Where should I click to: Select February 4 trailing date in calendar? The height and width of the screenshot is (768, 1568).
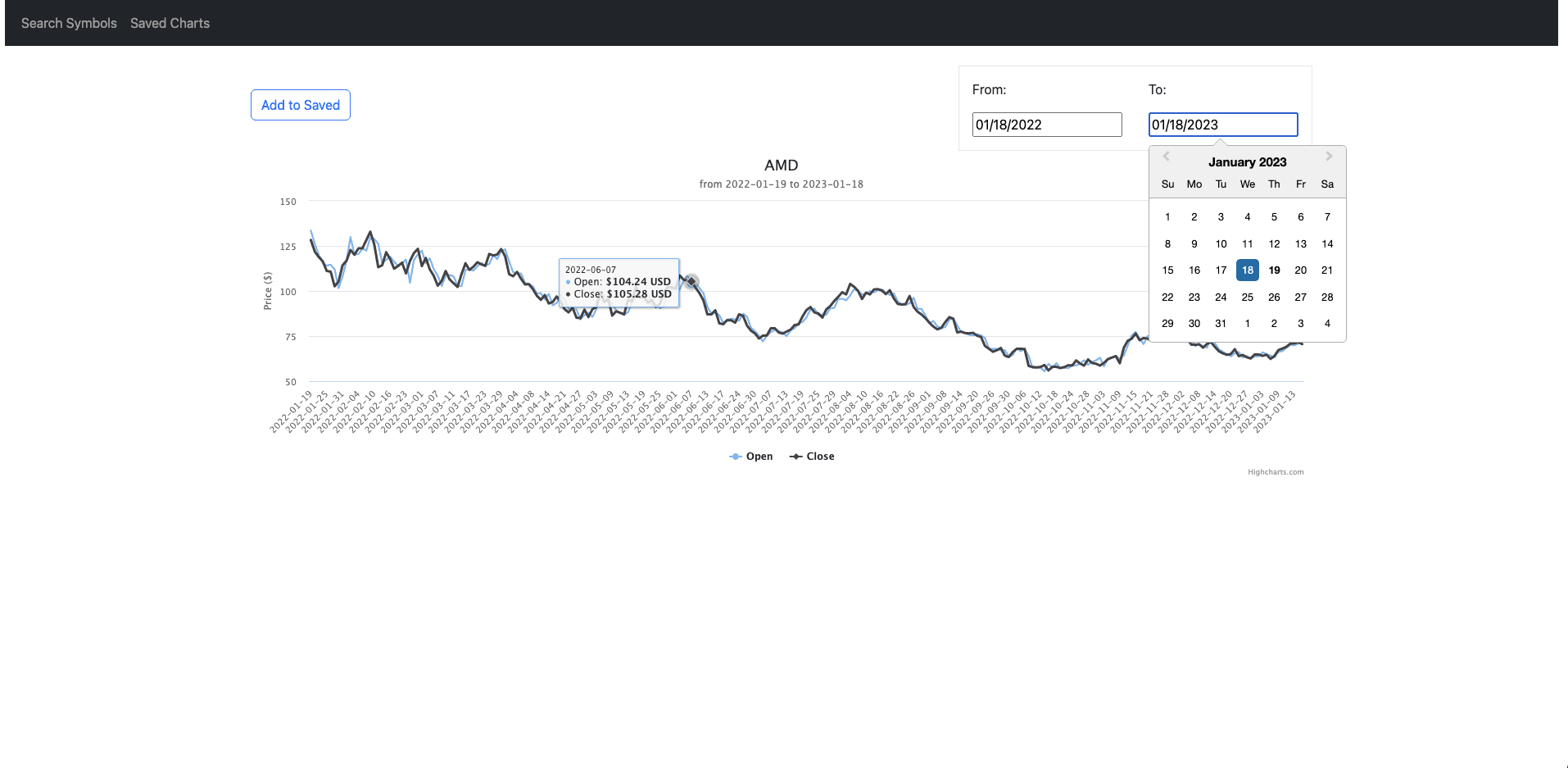click(x=1327, y=323)
